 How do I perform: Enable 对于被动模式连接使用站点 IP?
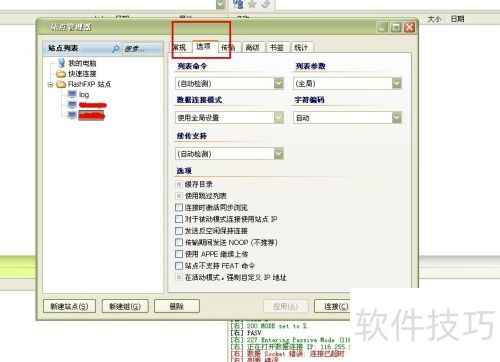pos(179,219)
